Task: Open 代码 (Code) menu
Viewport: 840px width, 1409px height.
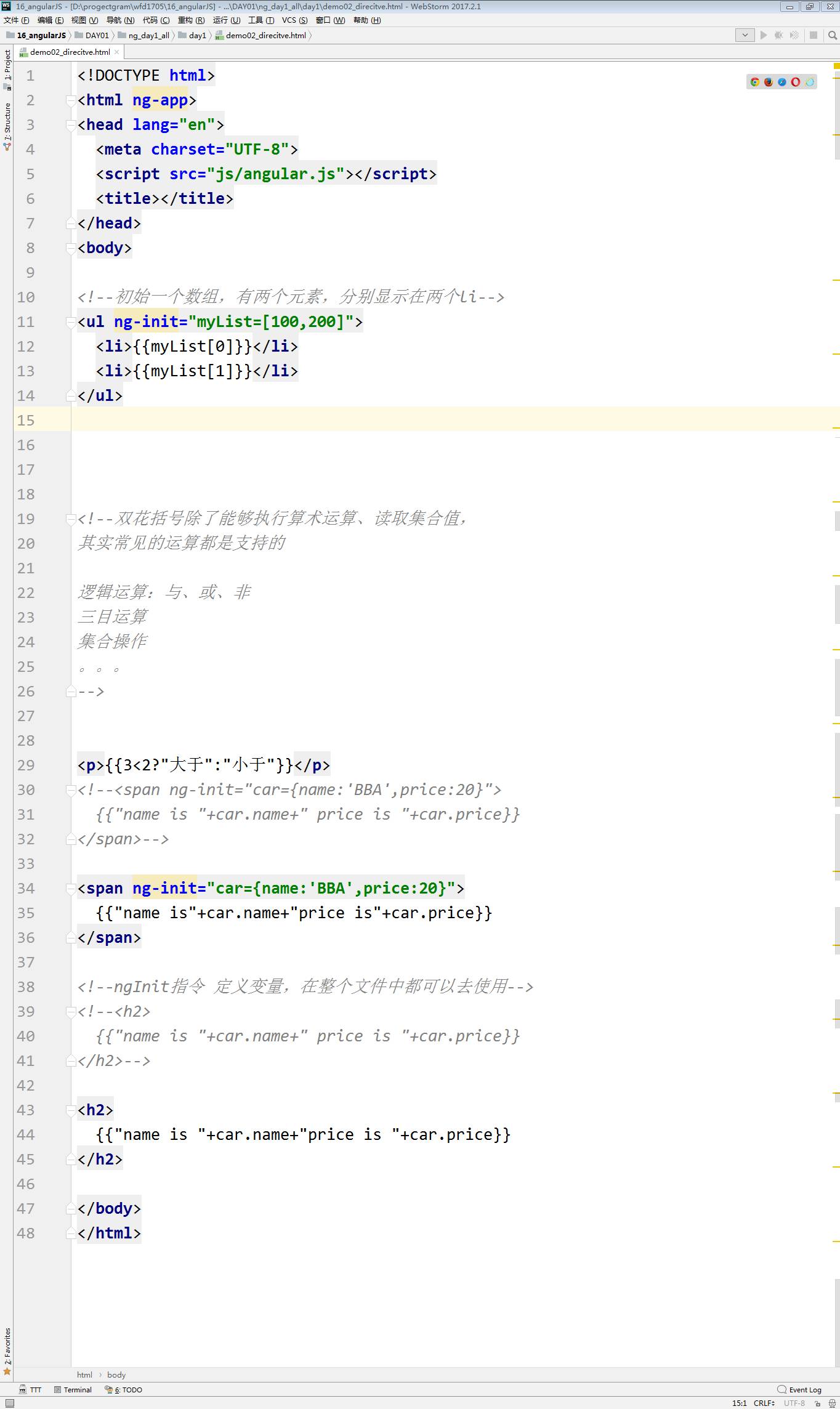Action: pos(156,20)
